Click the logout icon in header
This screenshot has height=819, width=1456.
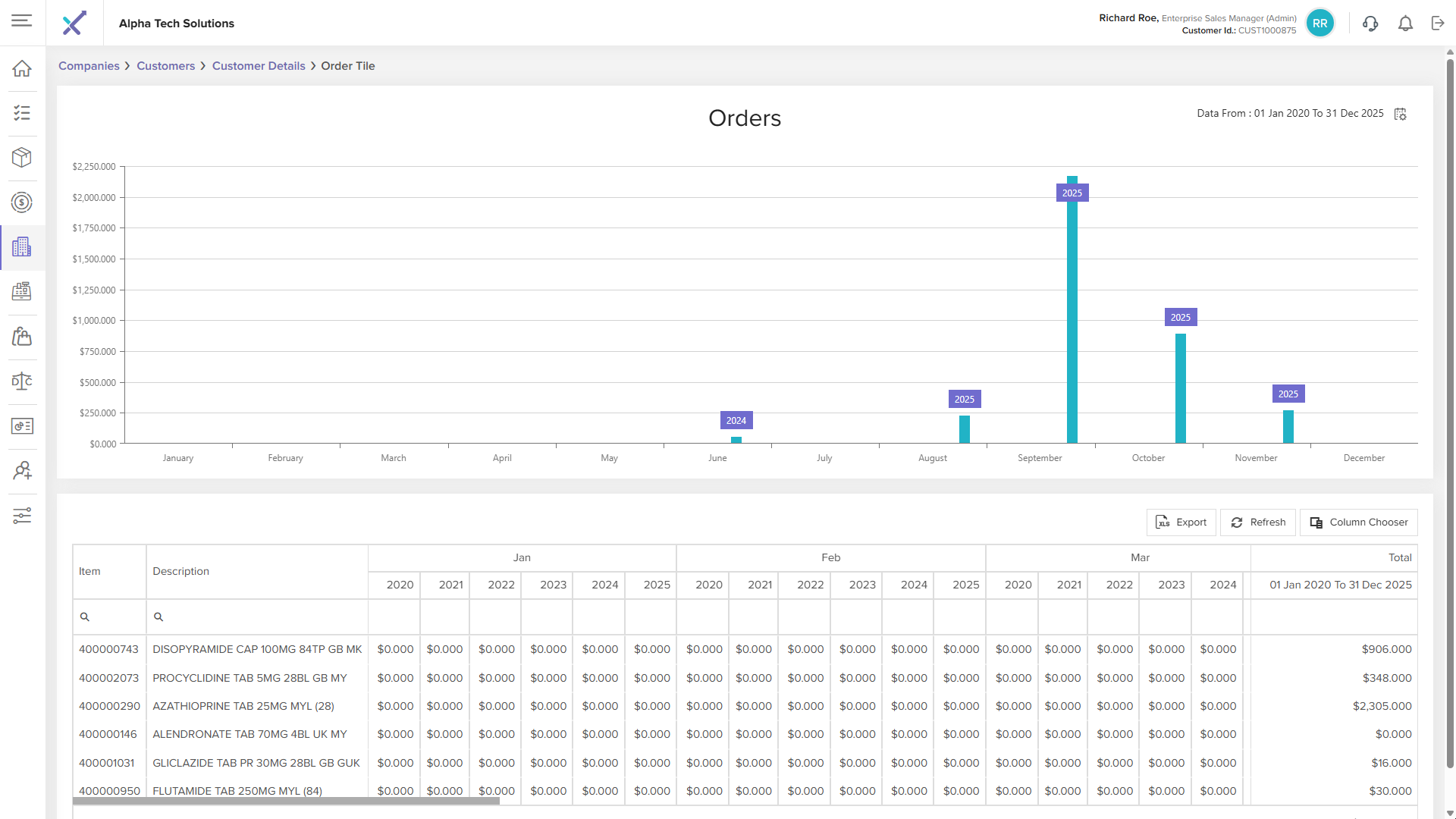1438,24
